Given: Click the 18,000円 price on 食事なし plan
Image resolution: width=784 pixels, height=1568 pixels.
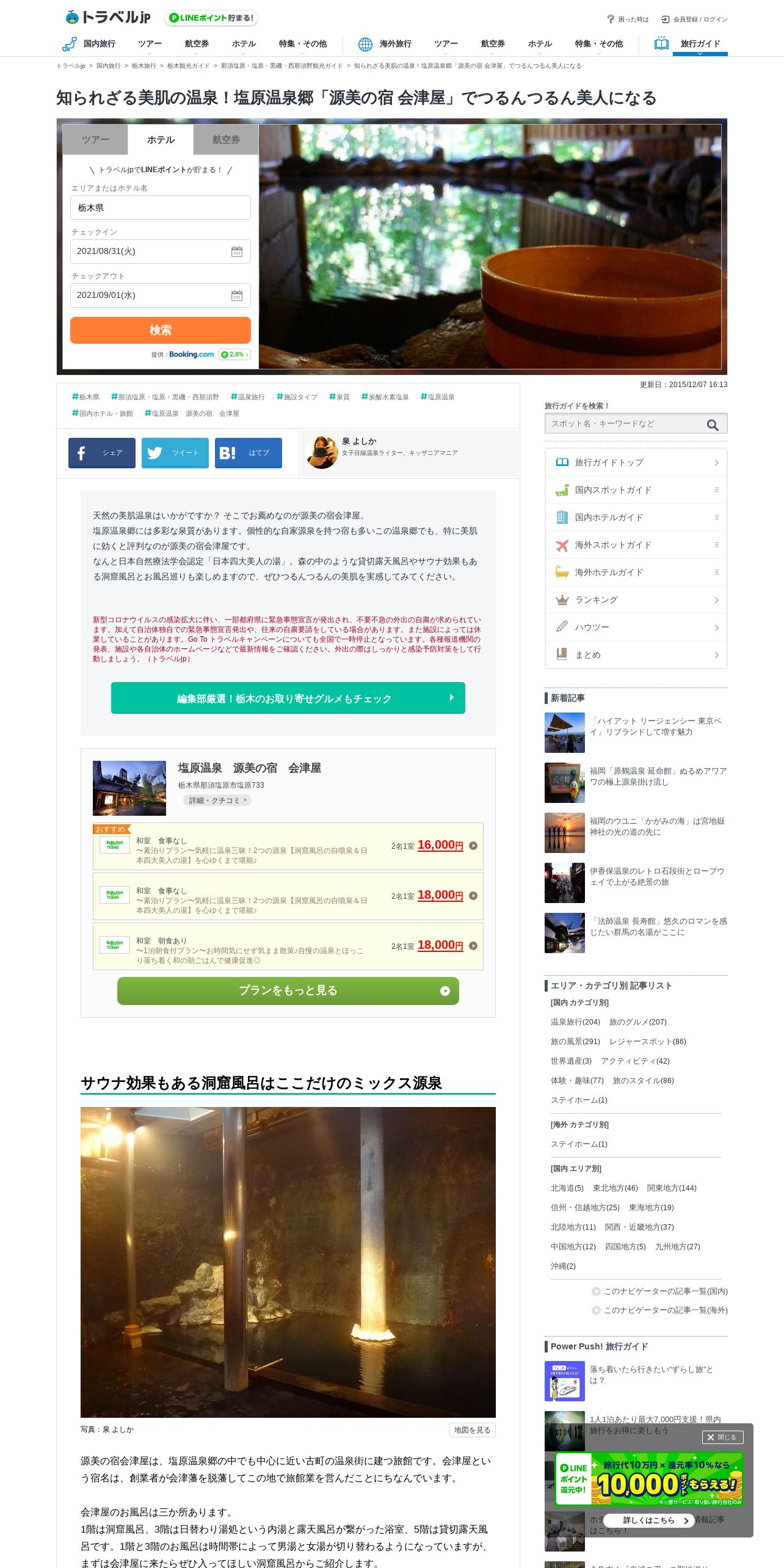Looking at the screenshot, I should pyautogui.click(x=440, y=895).
